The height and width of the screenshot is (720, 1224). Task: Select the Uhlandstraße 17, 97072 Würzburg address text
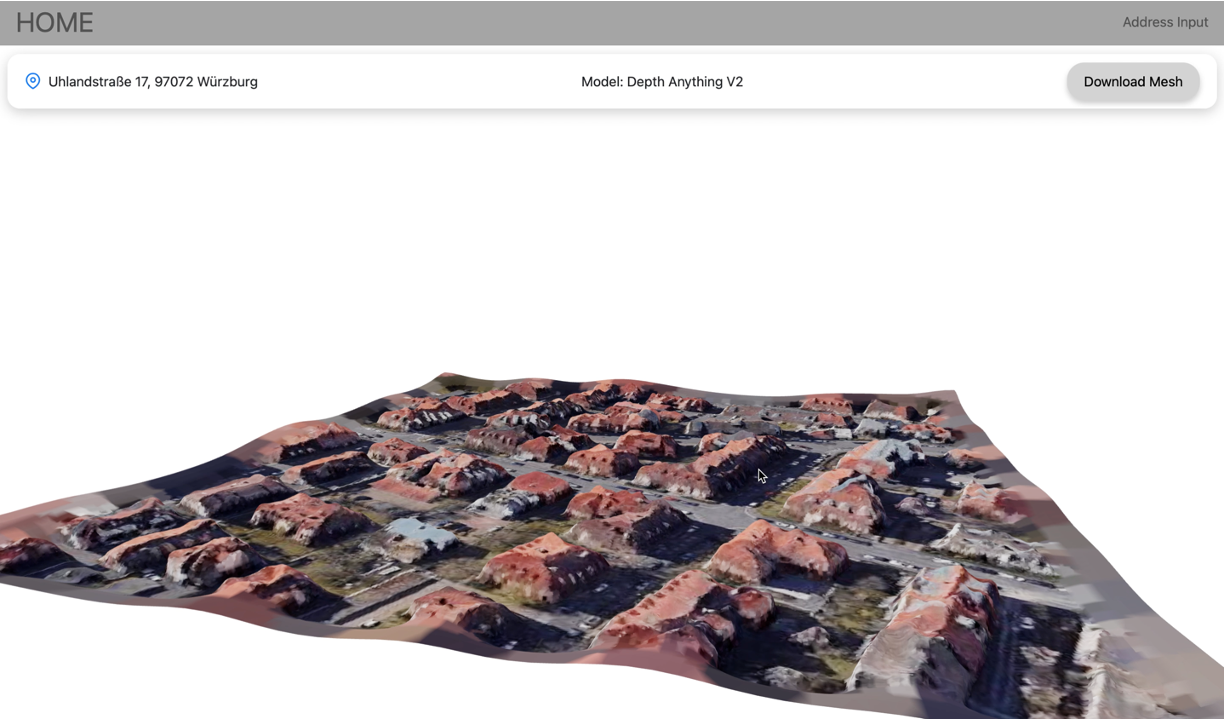153,82
